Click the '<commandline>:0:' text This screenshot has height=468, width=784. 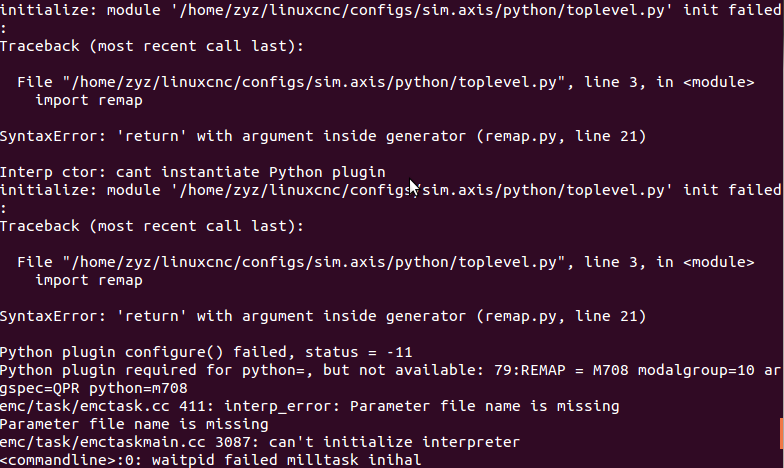(x=71, y=460)
